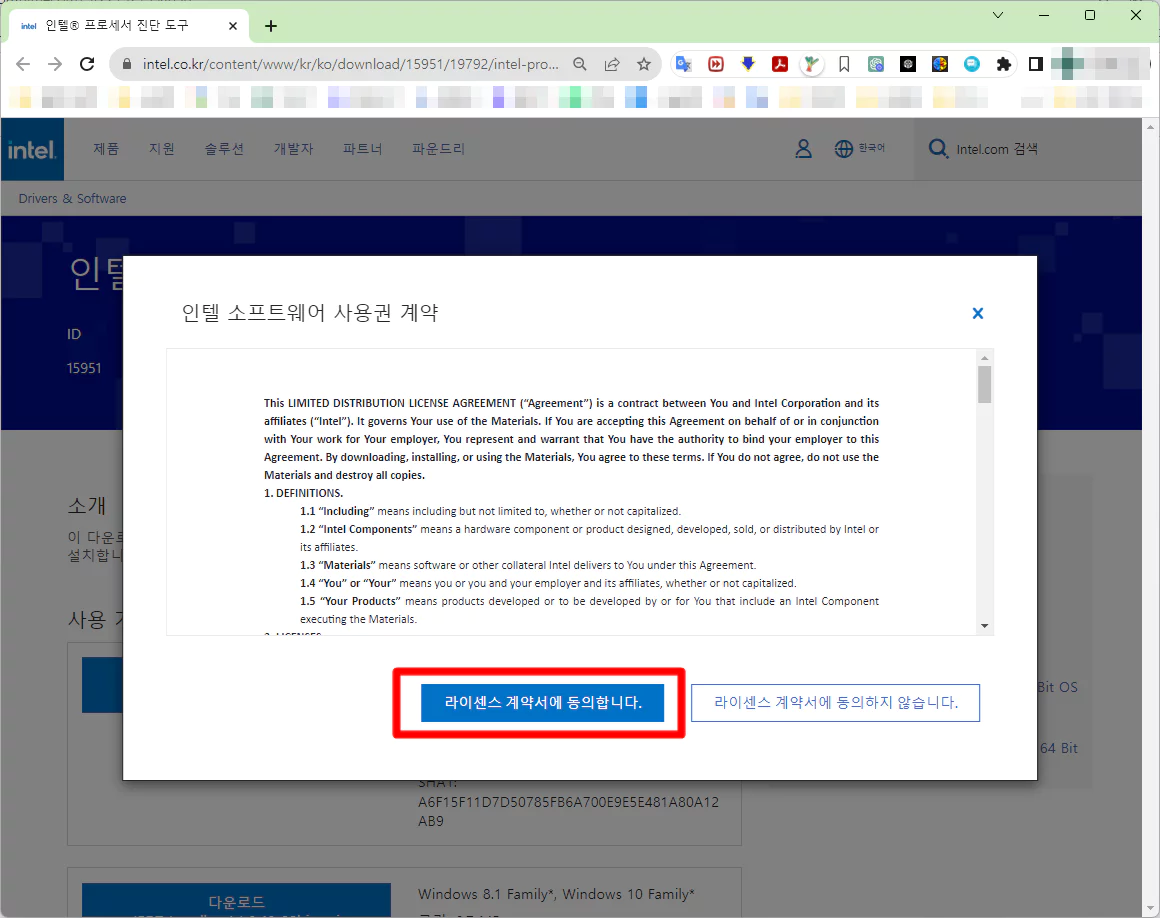The image size is (1160, 918).
Task: Toggle the browser side panel
Action: (1036, 64)
